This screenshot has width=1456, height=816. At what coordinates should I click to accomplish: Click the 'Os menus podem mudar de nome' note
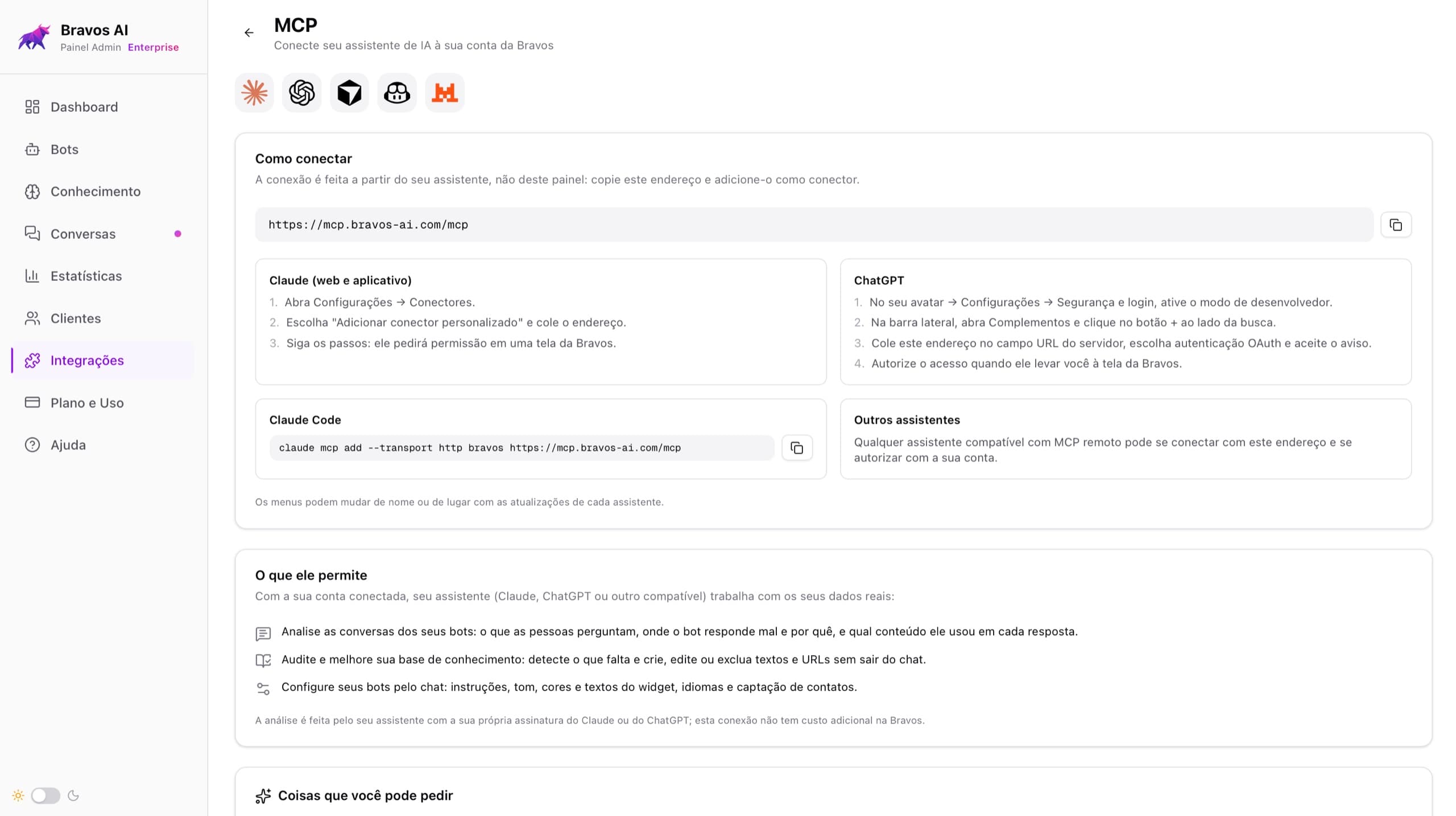click(459, 502)
